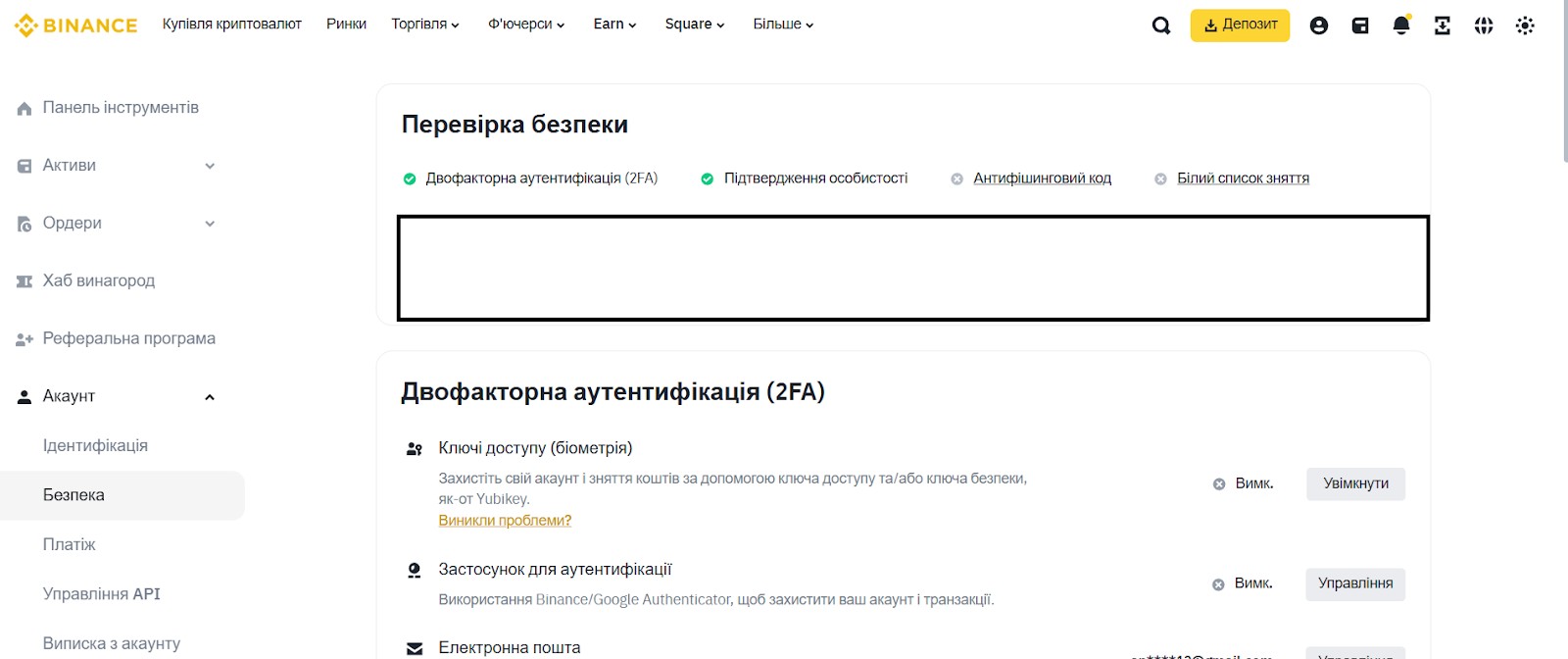The width and height of the screenshot is (1568, 659).
Task: Open notifications bell icon
Action: click(x=1401, y=25)
